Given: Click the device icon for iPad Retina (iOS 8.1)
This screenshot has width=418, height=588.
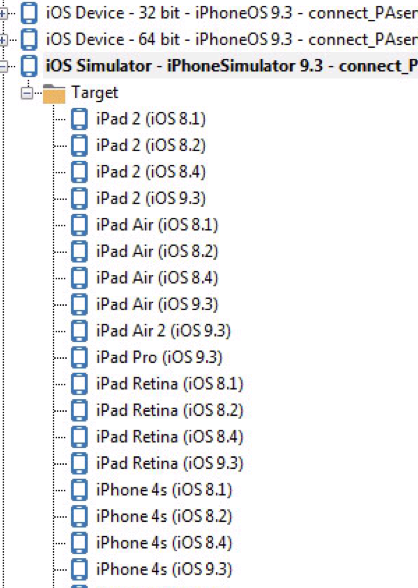Looking at the screenshot, I should (x=79, y=384).
